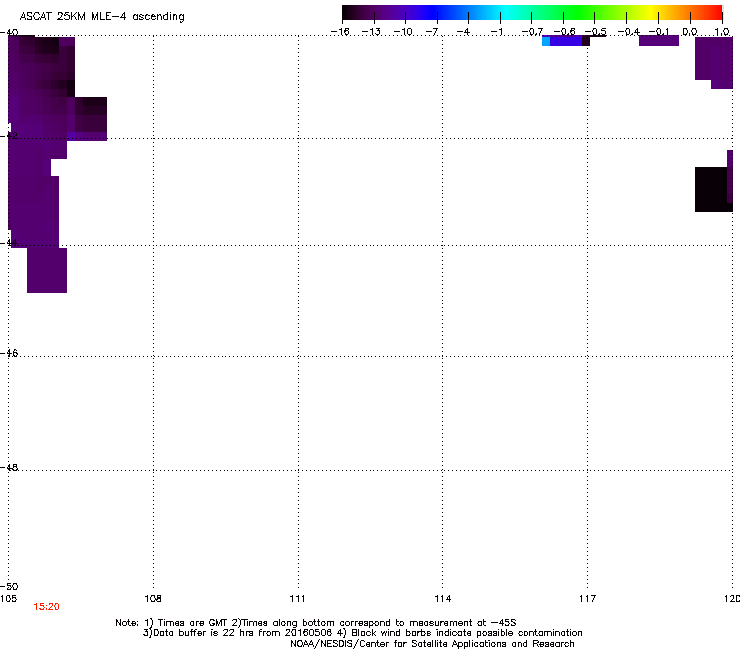
Task: Click the 105 longitude axis label
Action: tap(8, 599)
